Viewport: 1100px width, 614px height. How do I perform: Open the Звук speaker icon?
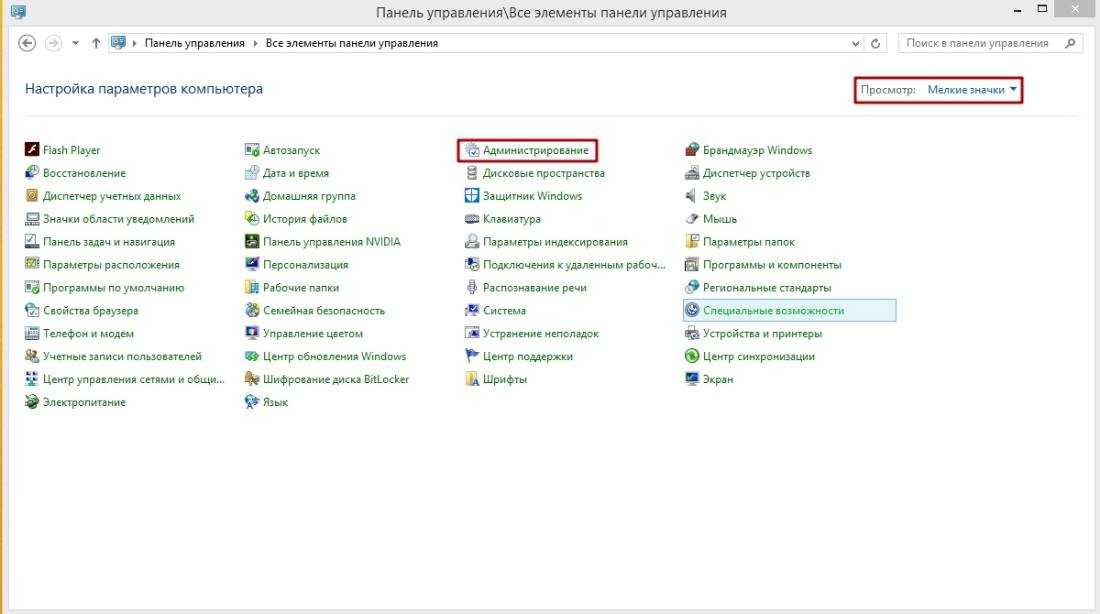(x=692, y=196)
